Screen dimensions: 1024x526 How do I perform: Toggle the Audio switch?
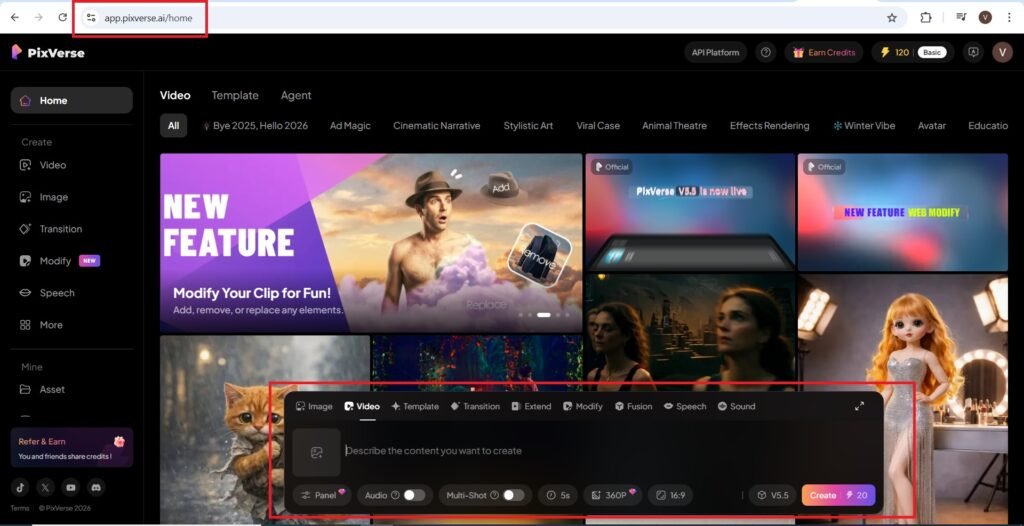pos(413,495)
